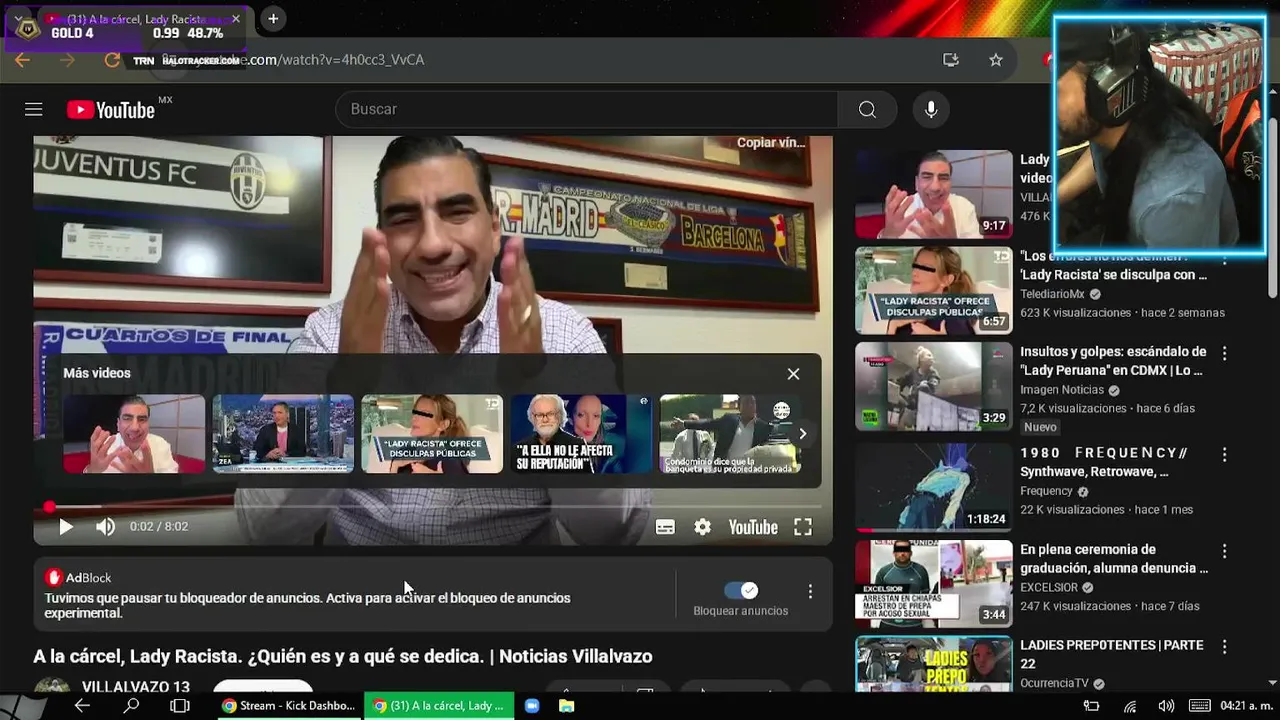Viewport: 1280px width, 720px height.
Task: Click the Buscar search field
Action: click(586, 109)
